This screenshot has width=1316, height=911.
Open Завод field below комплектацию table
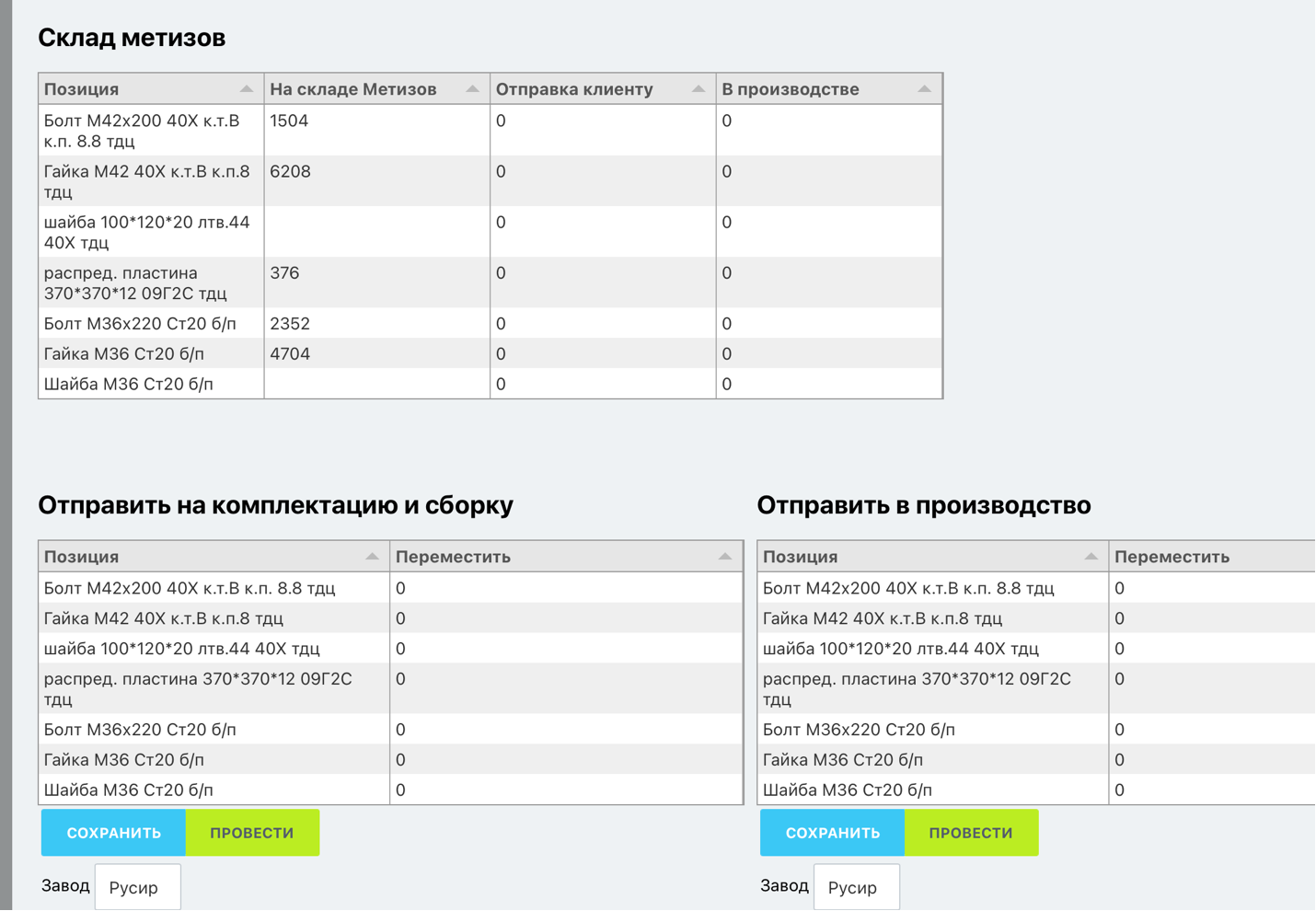point(137,888)
